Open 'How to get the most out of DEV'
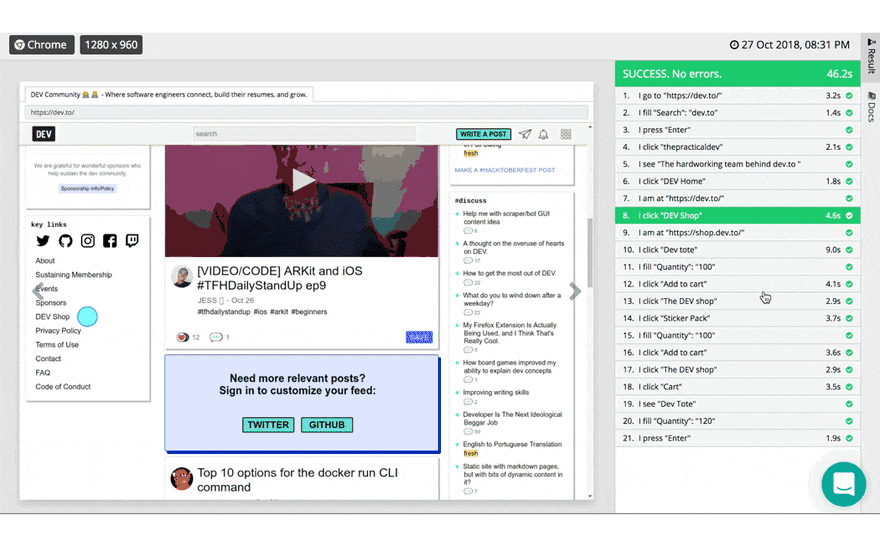Viewport: 880px width, 546px height. pyautogui.click(x=509, y=273)
